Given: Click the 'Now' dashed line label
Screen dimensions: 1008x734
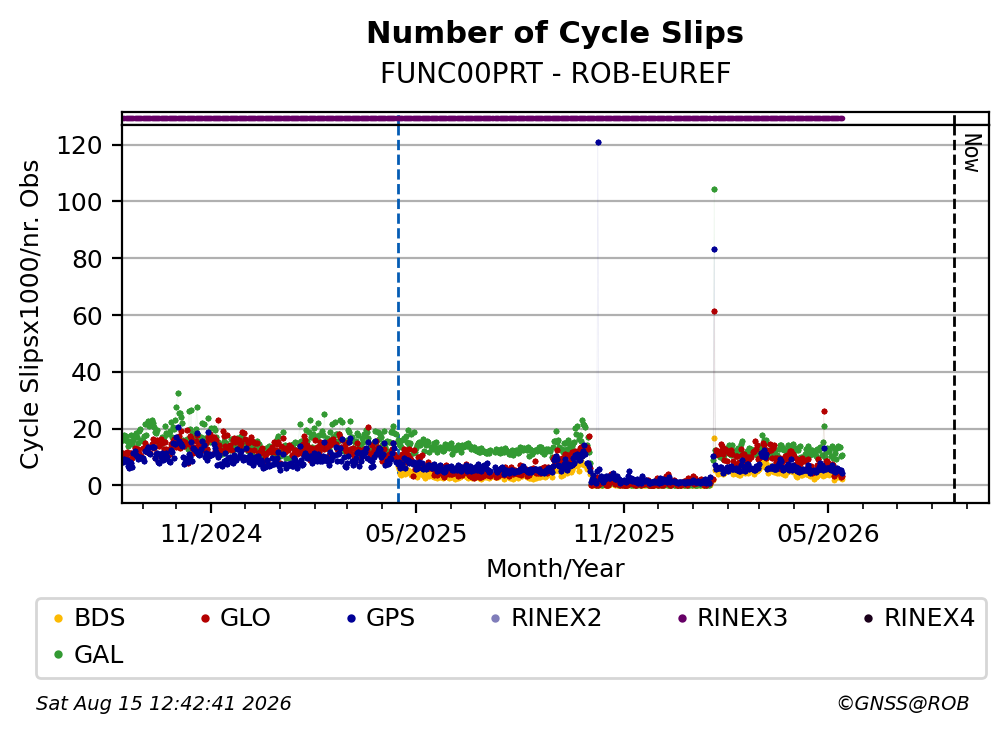Looking at the screenshot, I should coord(972,153).
